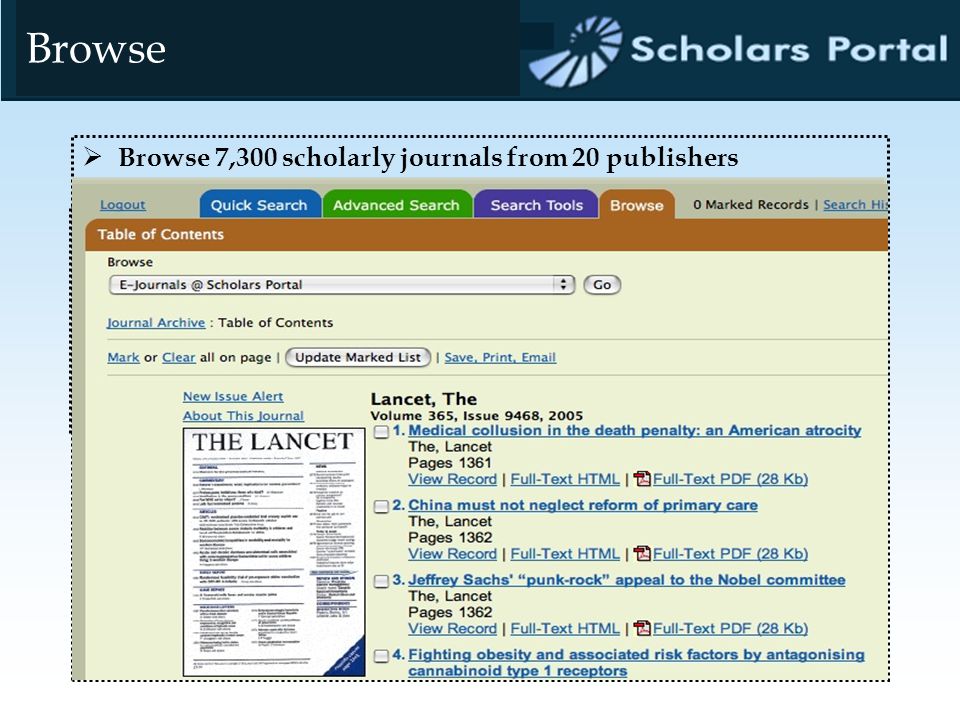Open E-Journals @ Scholars Portal dropdown
This screenshot has width=960, height=720.
342,285
